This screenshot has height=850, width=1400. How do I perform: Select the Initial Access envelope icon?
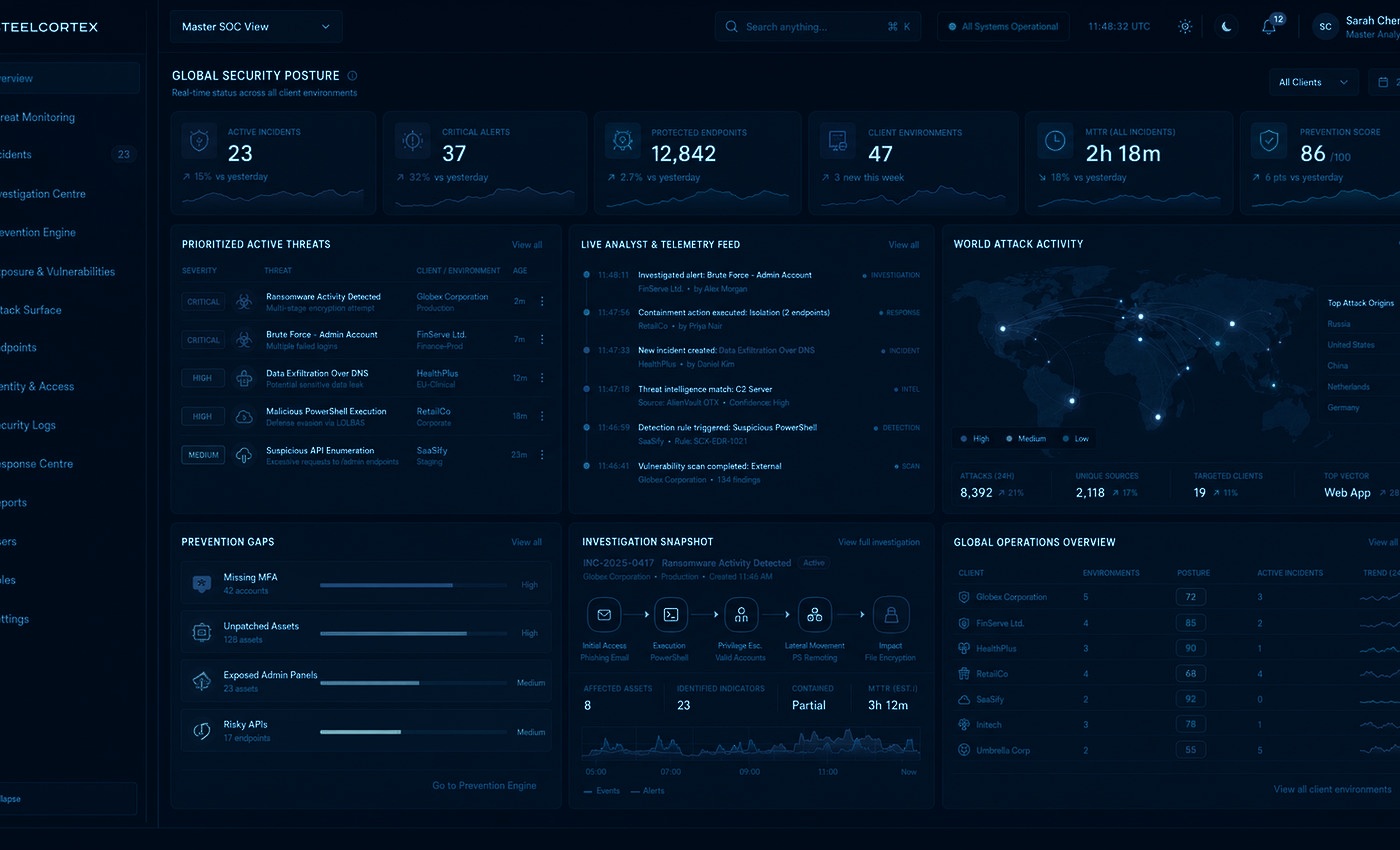point(604,615)
